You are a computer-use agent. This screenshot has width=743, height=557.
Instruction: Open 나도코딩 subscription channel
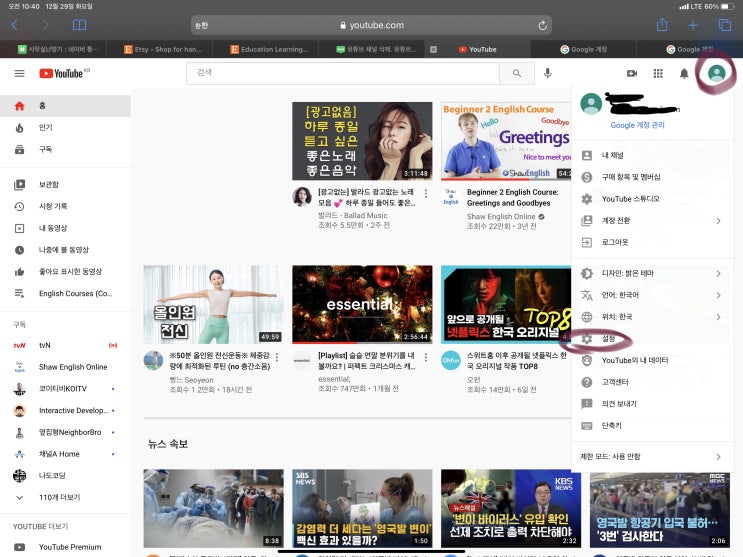point(65,475)
